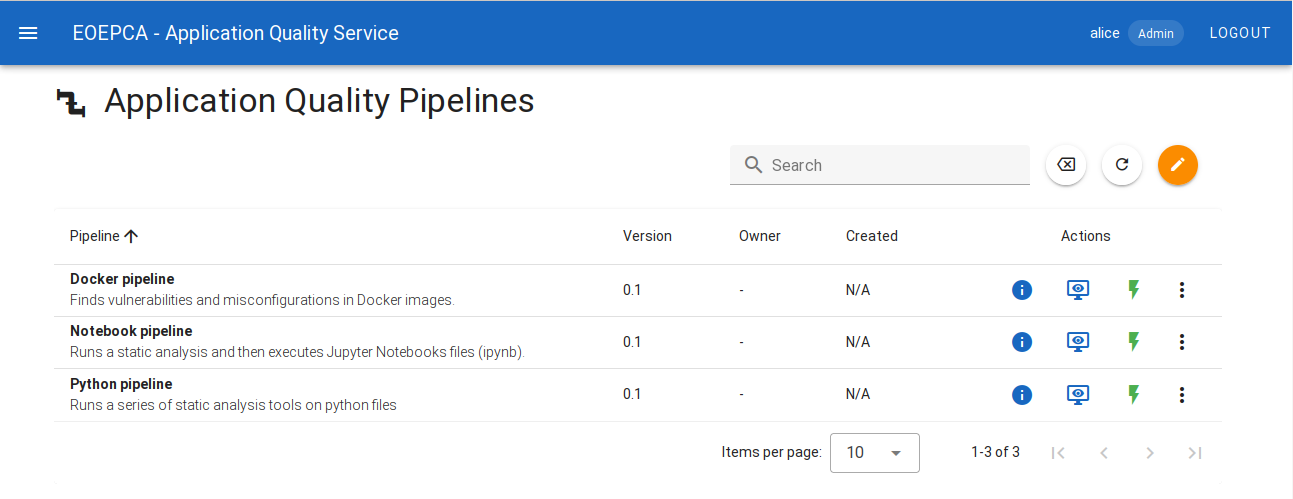Click the orange pencil edit button

coord(1178,165)
